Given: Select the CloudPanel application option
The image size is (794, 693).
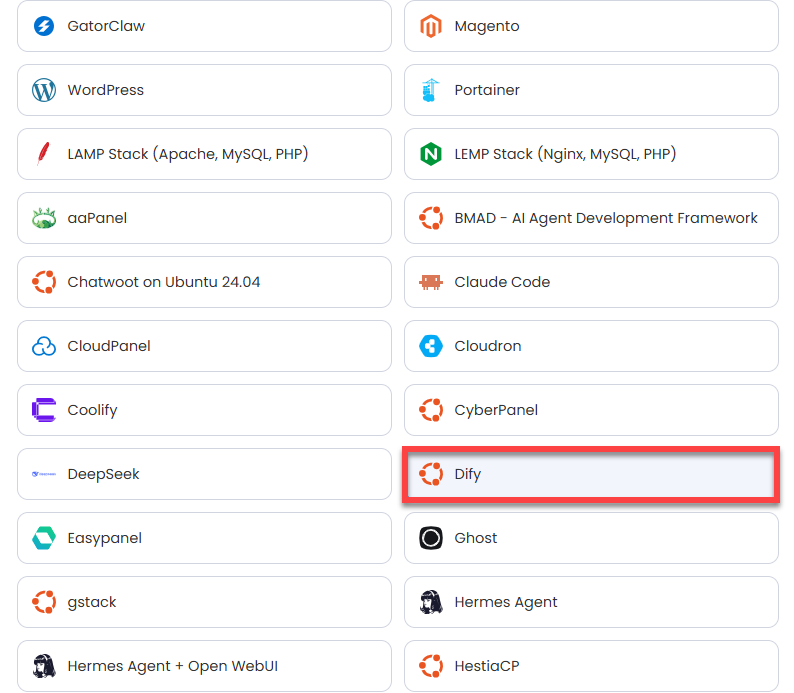Looking at the screenshot, I should [205, 346].
